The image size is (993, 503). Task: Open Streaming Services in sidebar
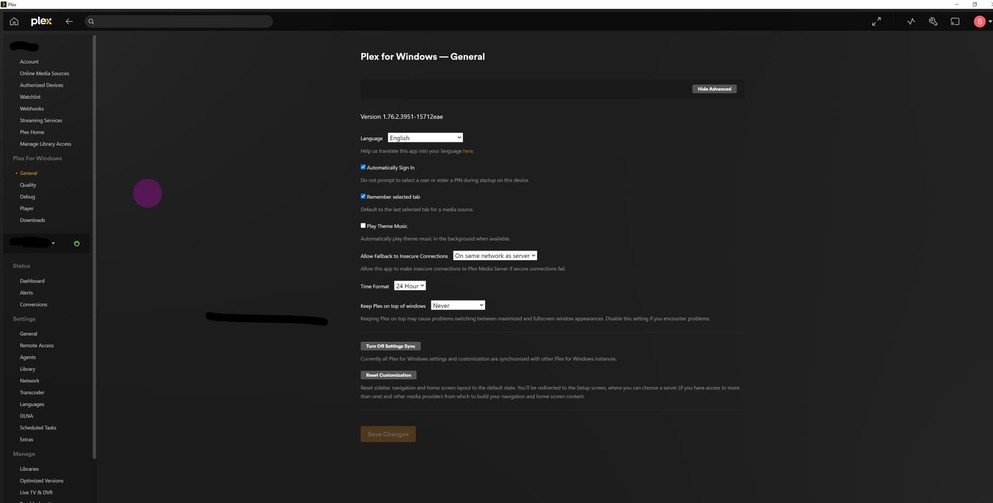41,120
